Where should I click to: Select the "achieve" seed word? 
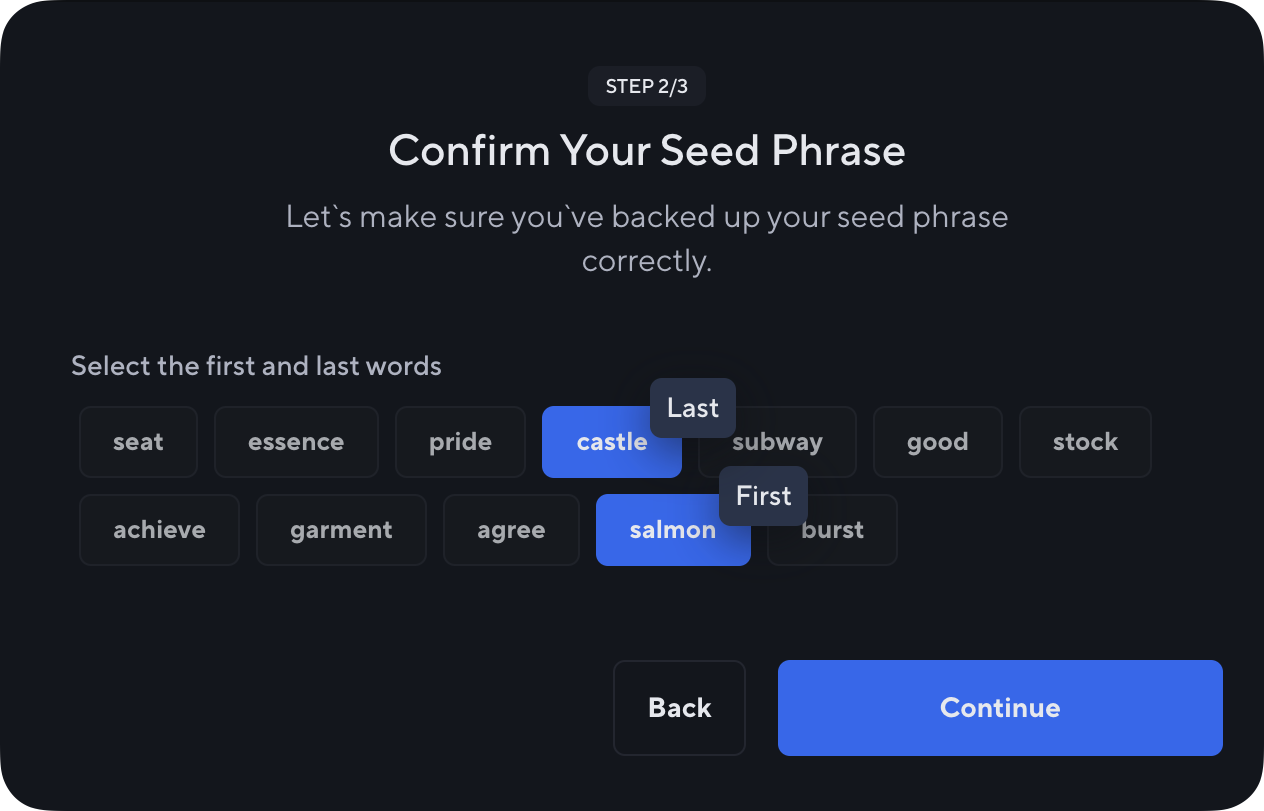[x=159, y=530]
